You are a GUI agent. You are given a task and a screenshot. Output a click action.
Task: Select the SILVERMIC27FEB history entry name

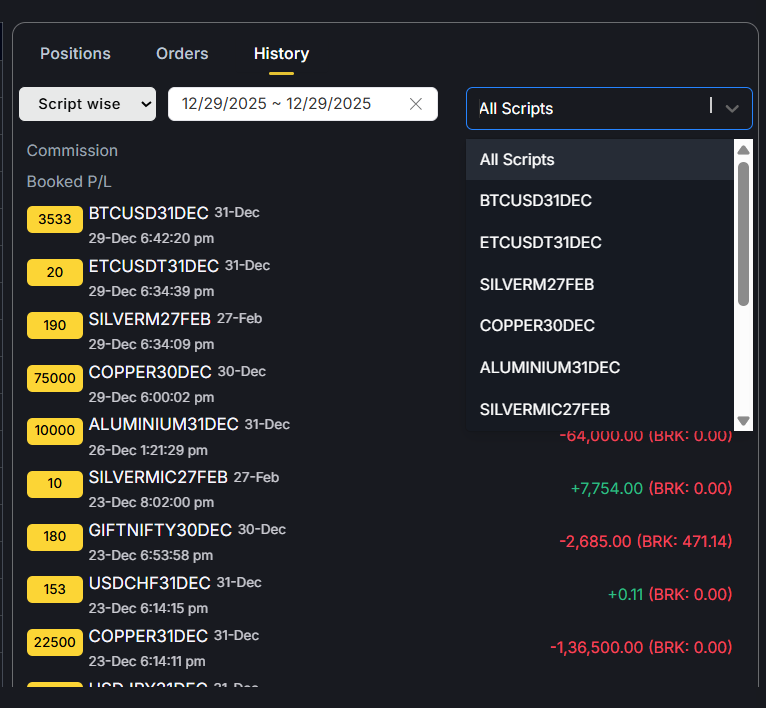(158, 477)
